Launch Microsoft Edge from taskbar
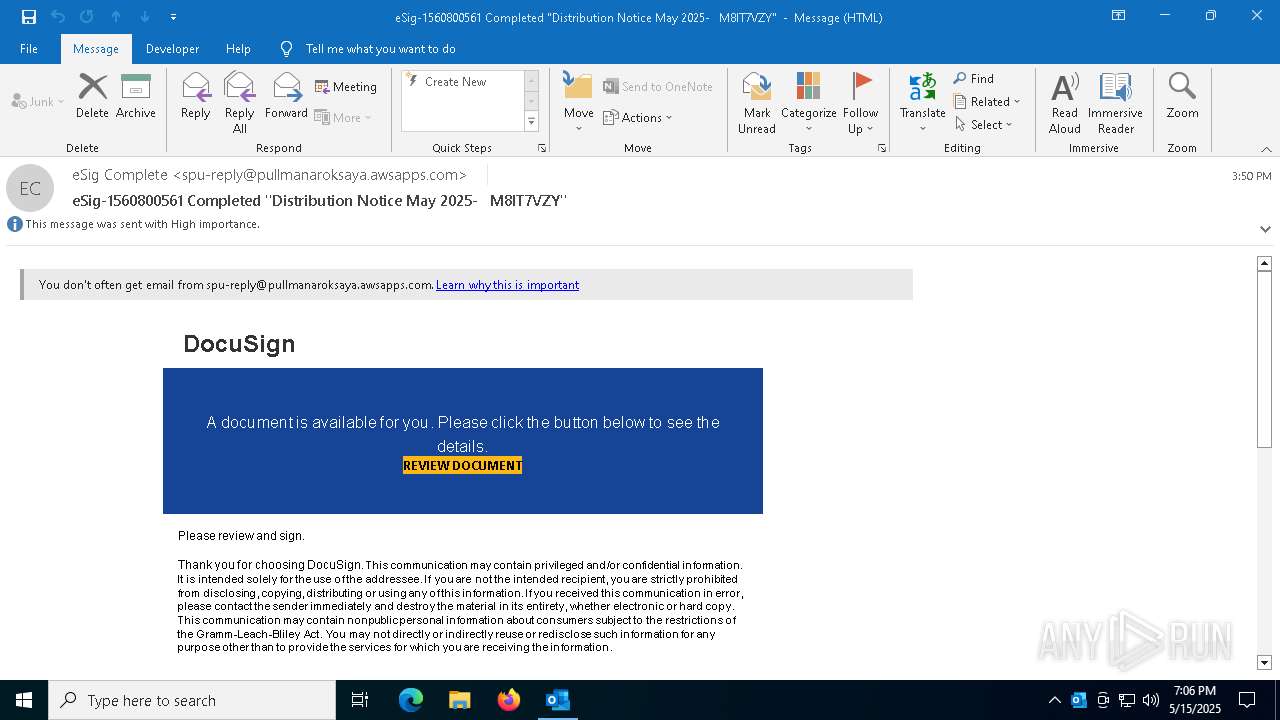1280x720 pixels. pyautogui.click(x=411, y=700)
